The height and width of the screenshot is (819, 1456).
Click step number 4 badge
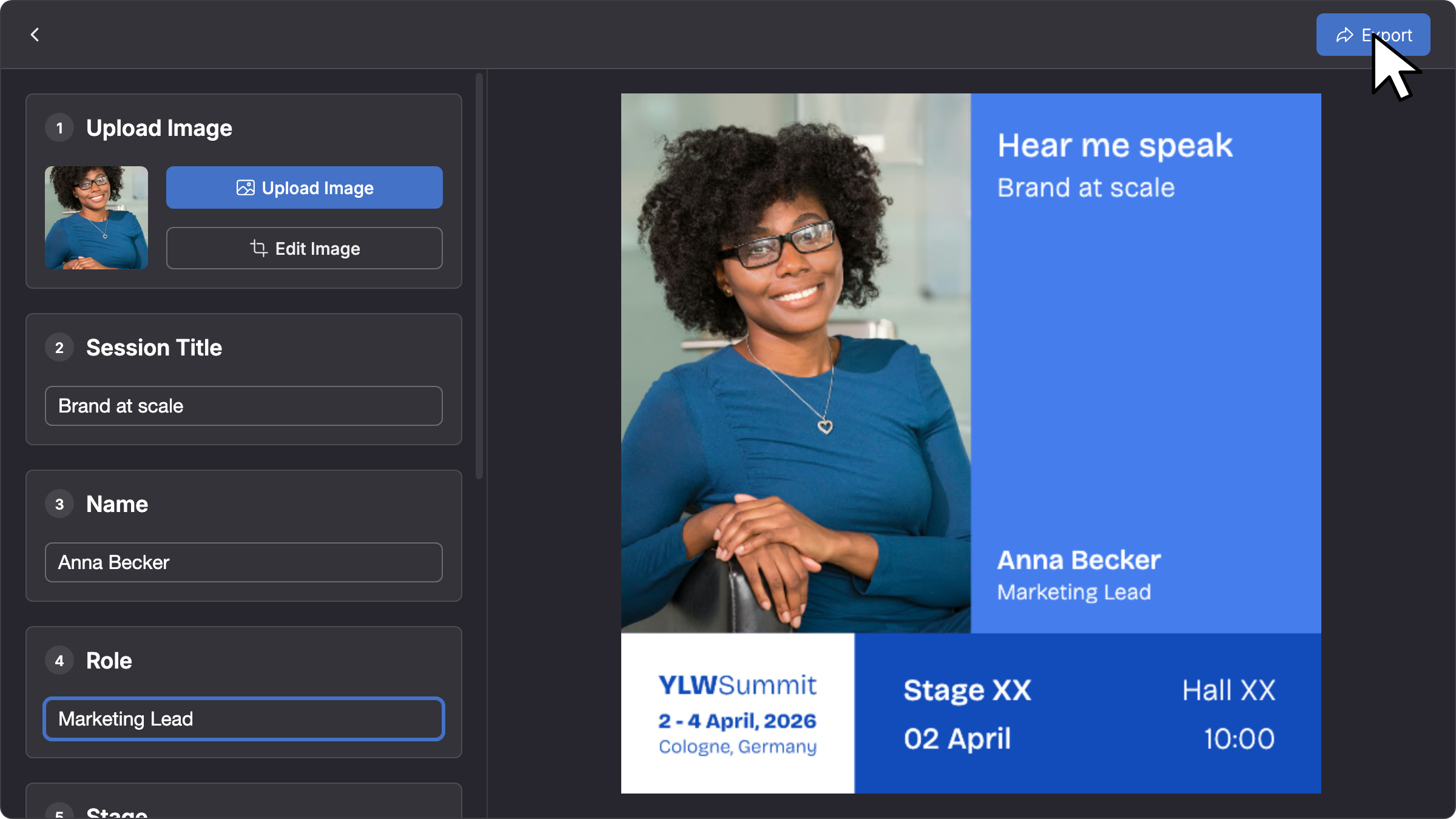pyautogui.click(x=59, y=661)
